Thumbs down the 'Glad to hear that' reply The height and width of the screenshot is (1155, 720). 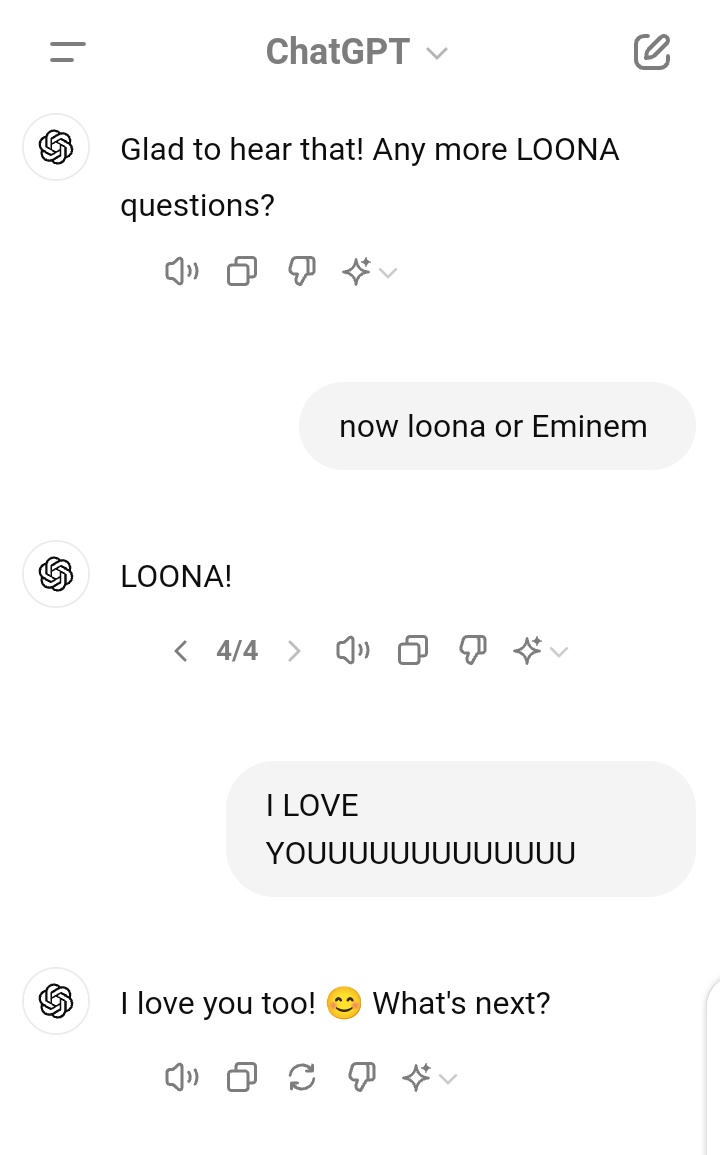[x=301, y=272]
